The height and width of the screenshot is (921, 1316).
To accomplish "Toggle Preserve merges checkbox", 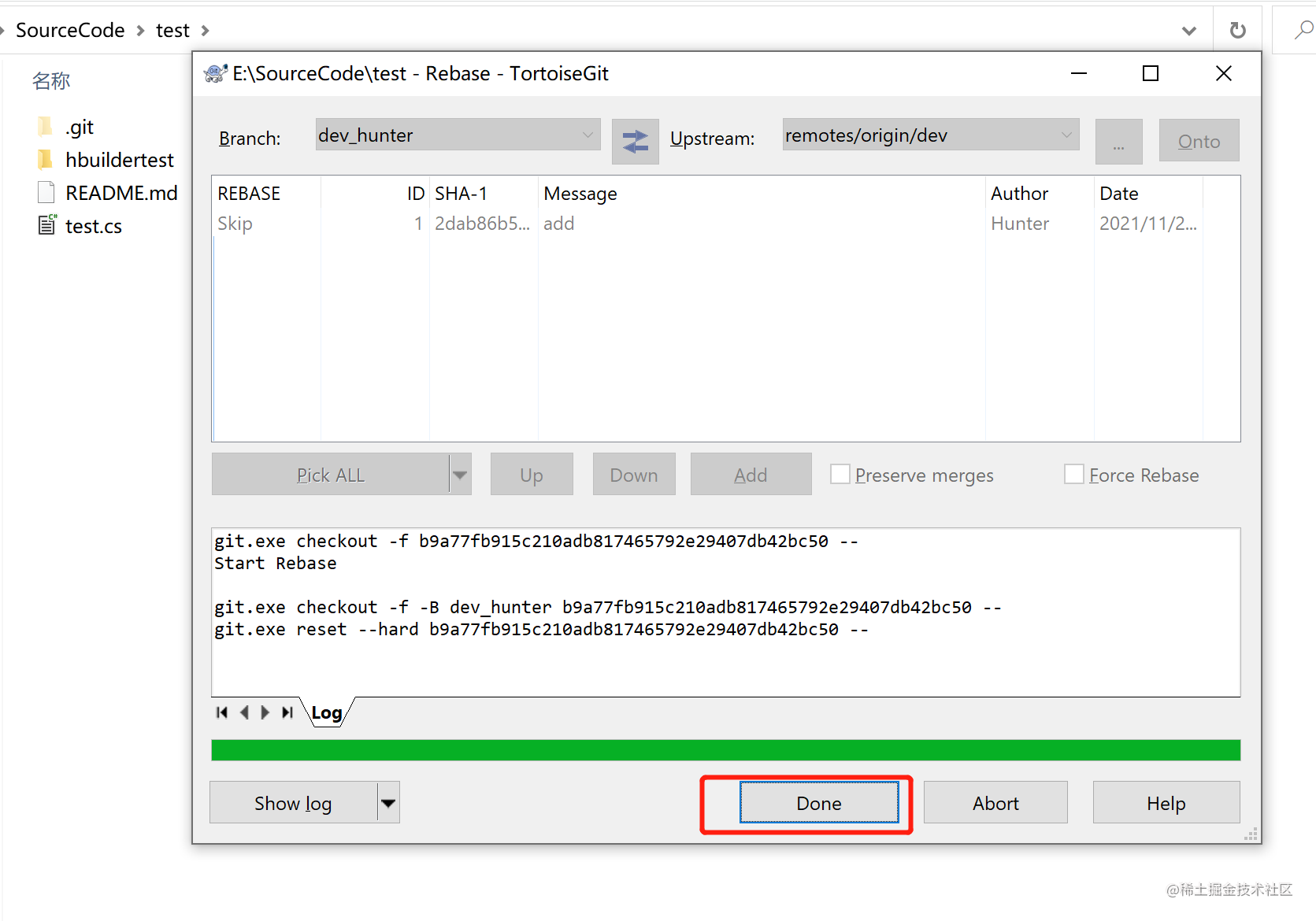I will pyautogui.click(x=840, y=474).
